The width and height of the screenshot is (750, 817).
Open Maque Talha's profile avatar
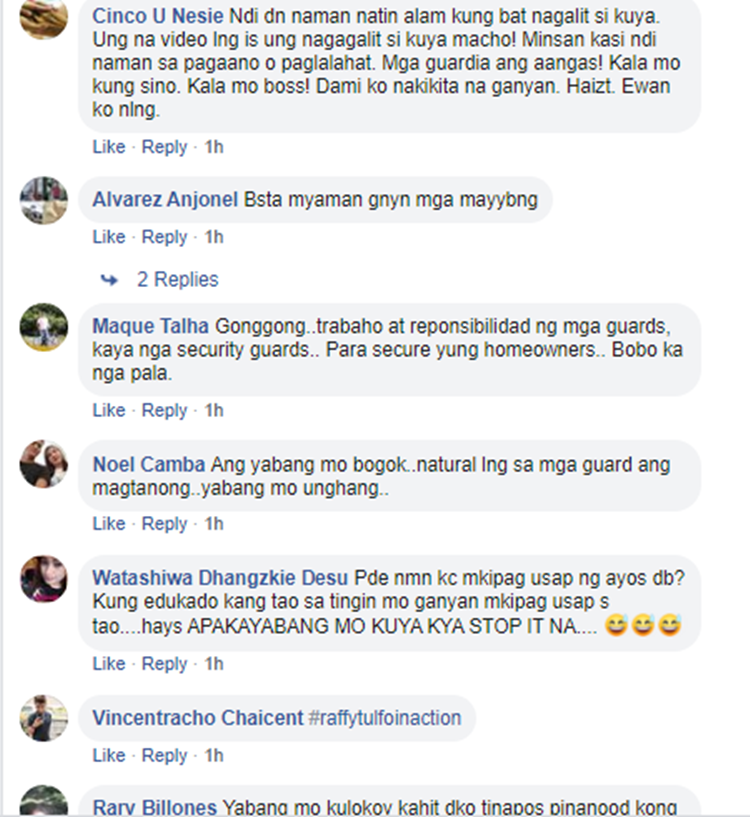coord(44,327)
